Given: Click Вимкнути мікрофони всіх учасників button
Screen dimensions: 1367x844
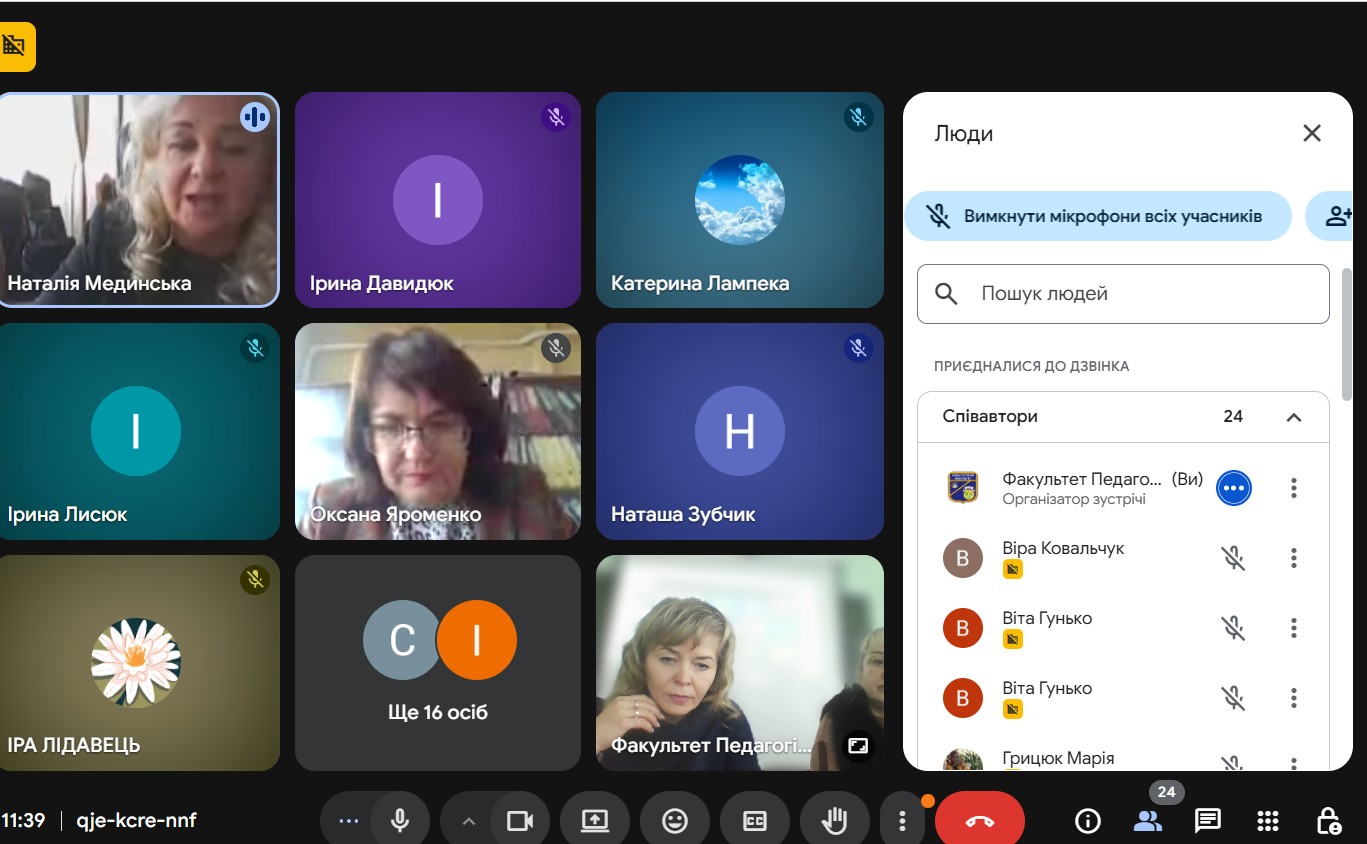Looking at the screenshot, I should (x=1097, y=216).
